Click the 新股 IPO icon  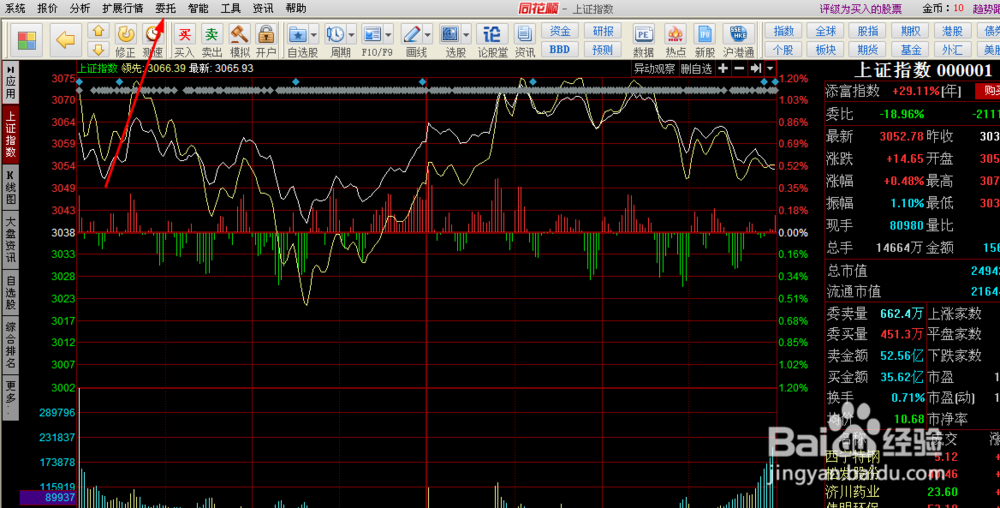click(x=705, y=41)
